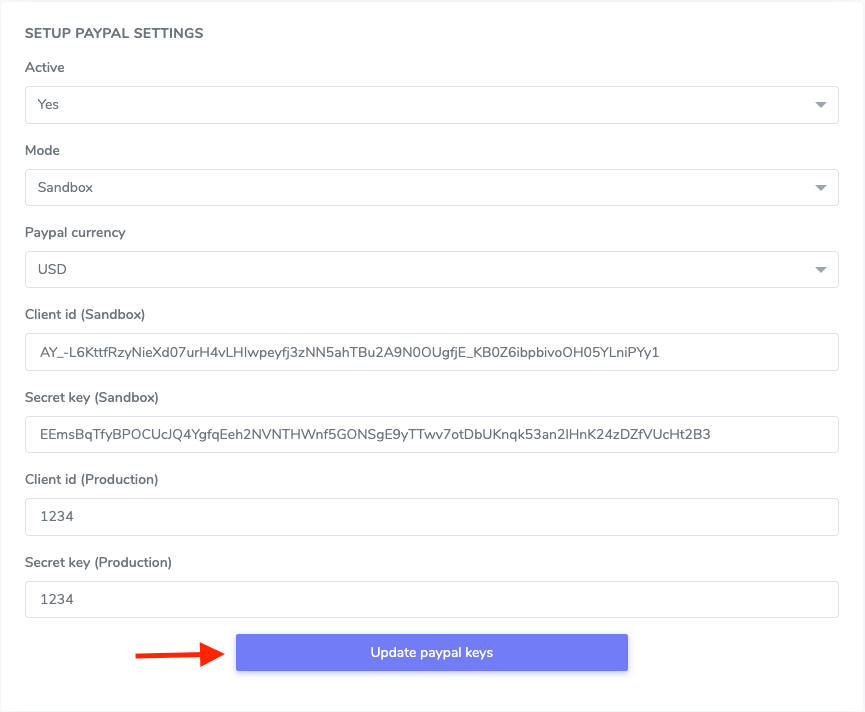This screenshot has height=712, width=865.
Task: Open the Paypal currency dropdown
Action: tap(430, 269)
